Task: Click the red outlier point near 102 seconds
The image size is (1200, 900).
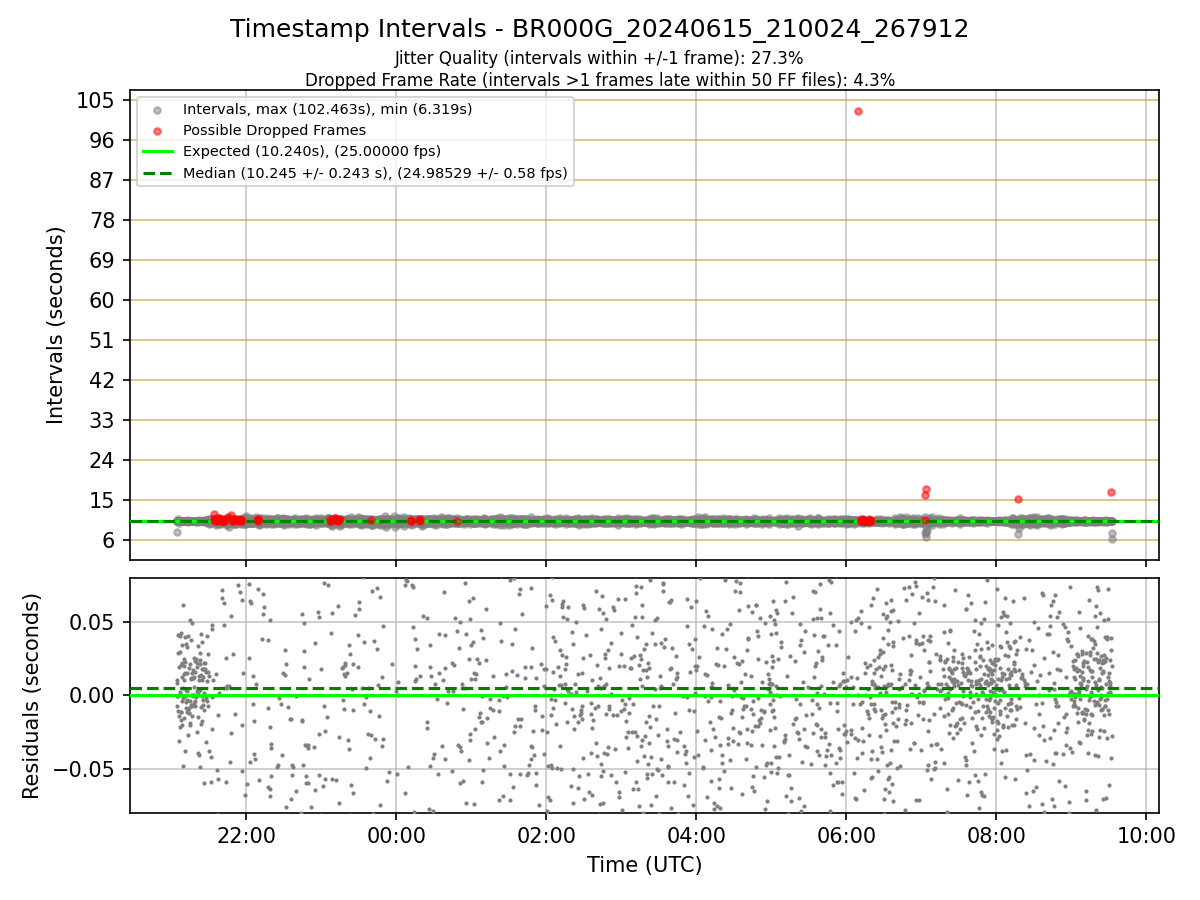Action: tap(858, 111)
